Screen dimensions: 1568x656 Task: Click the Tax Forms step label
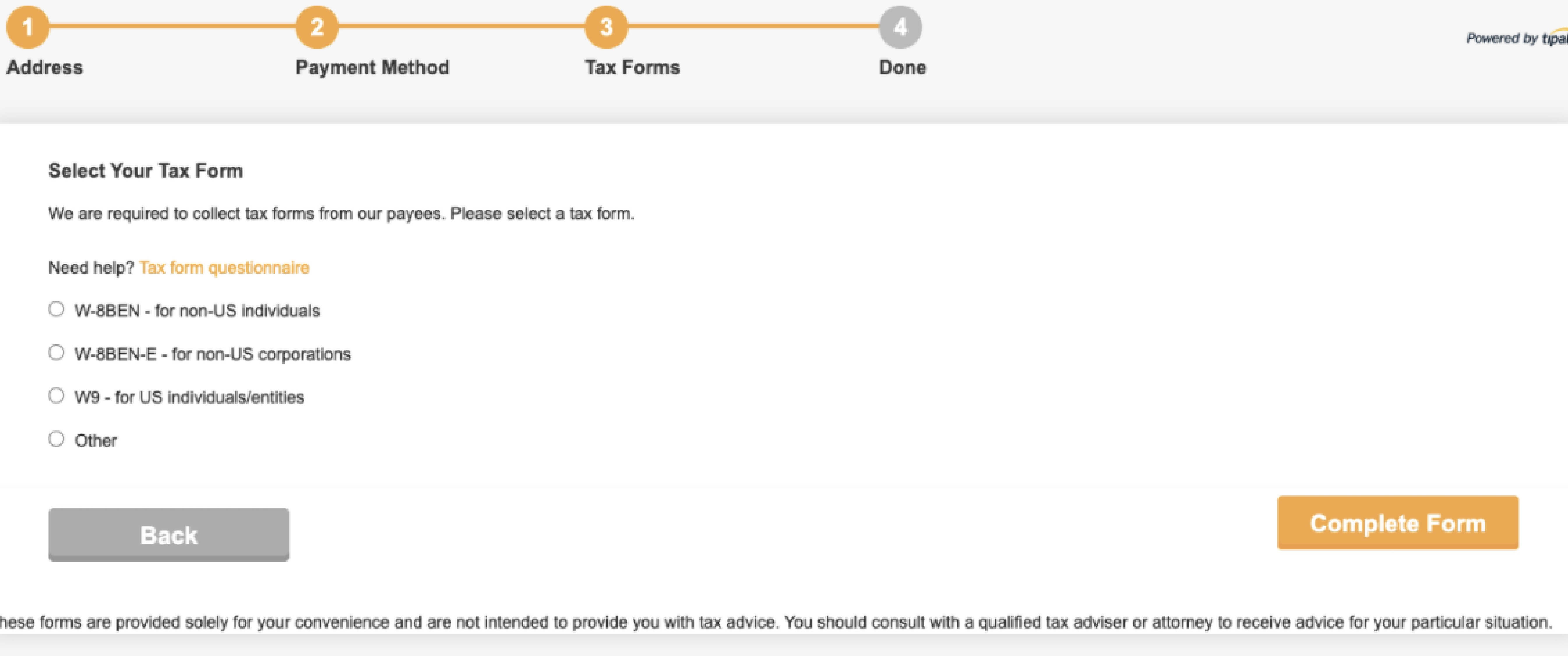tap(633, 67)
